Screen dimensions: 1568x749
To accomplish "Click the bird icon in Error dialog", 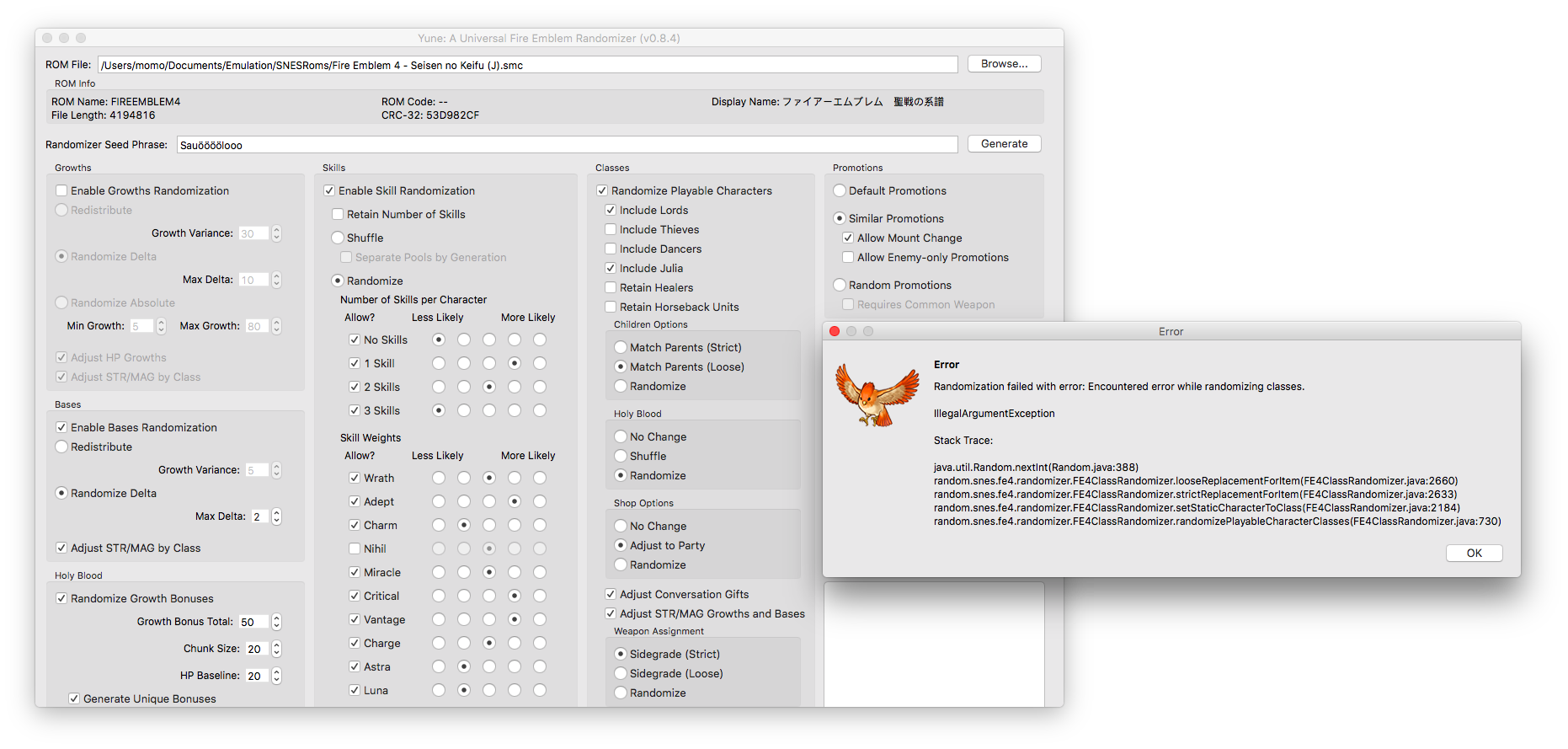I will coord(877,395).
